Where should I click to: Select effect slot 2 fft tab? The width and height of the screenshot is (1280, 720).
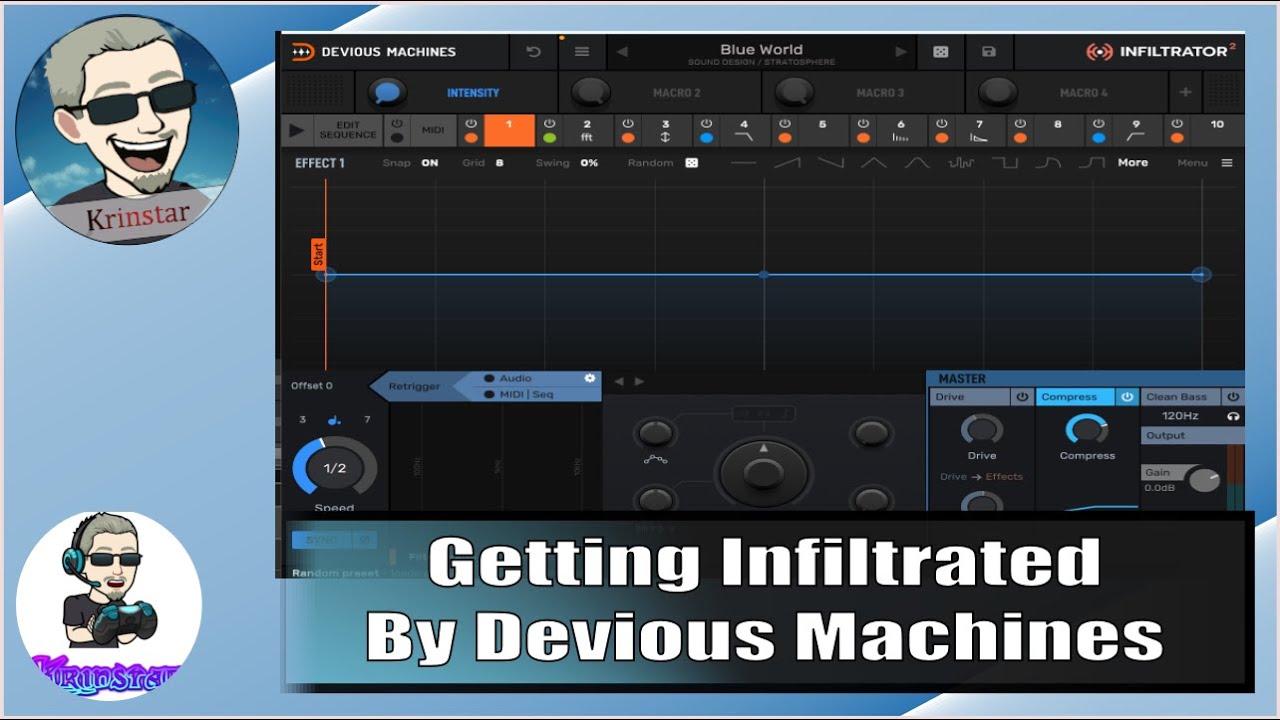[x=587, y=130]
